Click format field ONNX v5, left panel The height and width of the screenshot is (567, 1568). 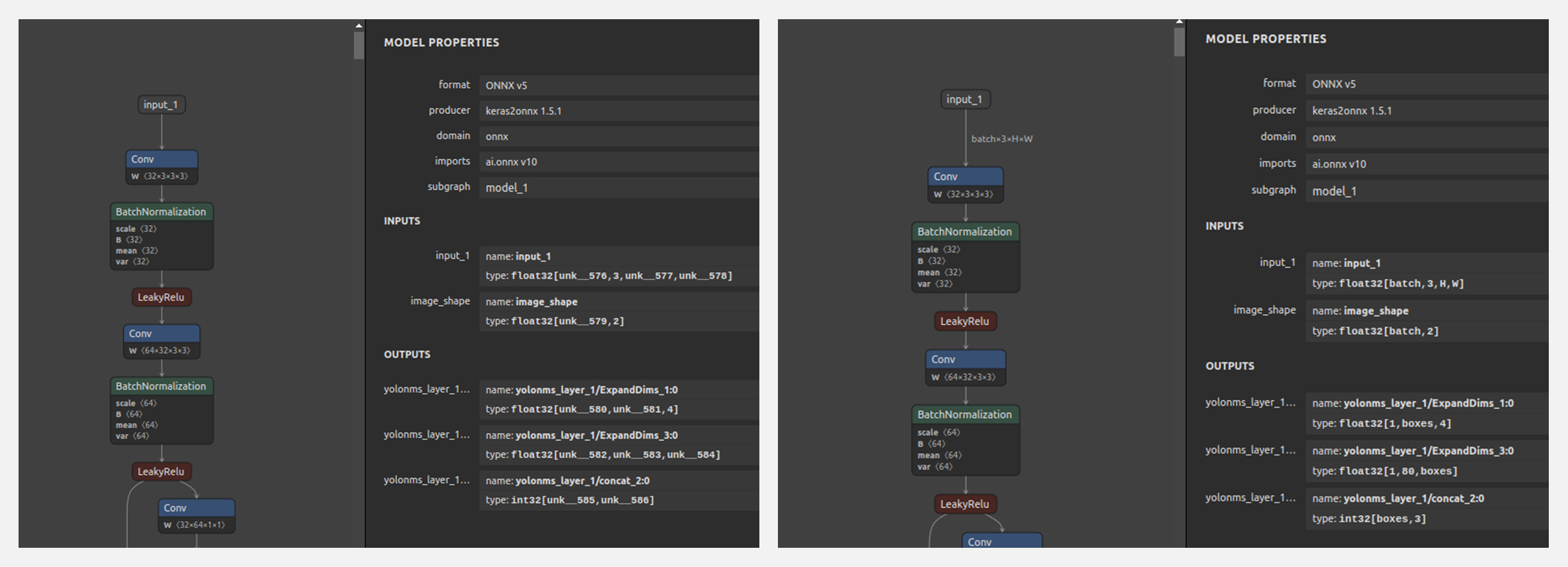[x=619, y=85]
